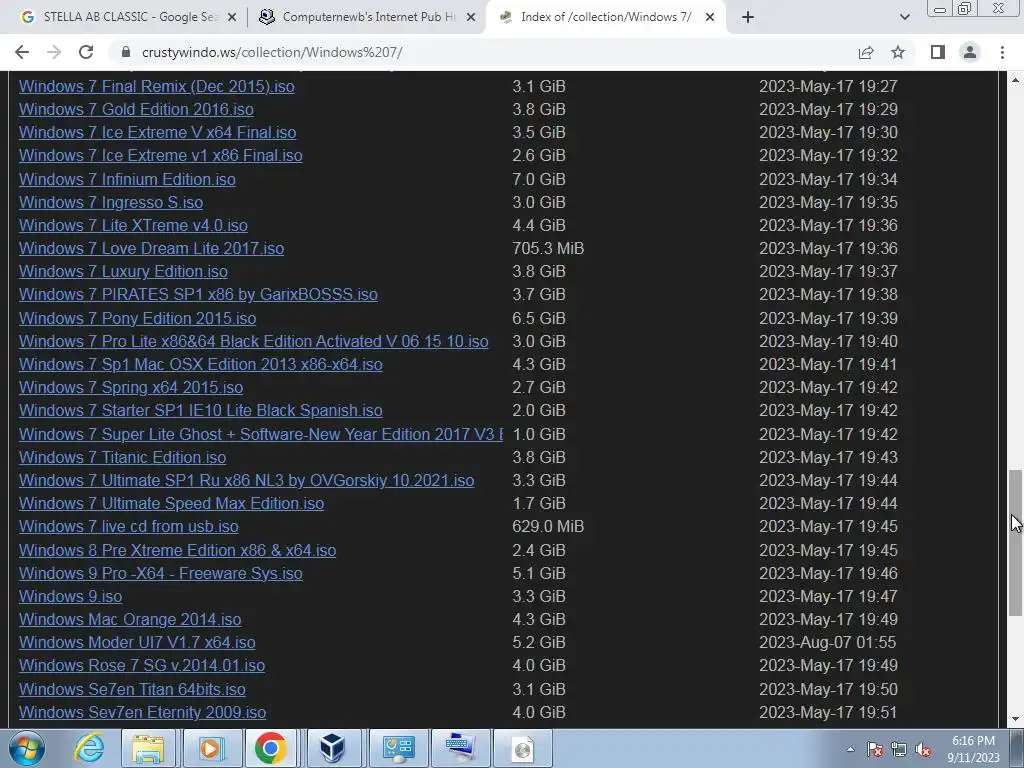
Task: Click the vertical scrollbar thumb
Action: (x=1016, y=542)
